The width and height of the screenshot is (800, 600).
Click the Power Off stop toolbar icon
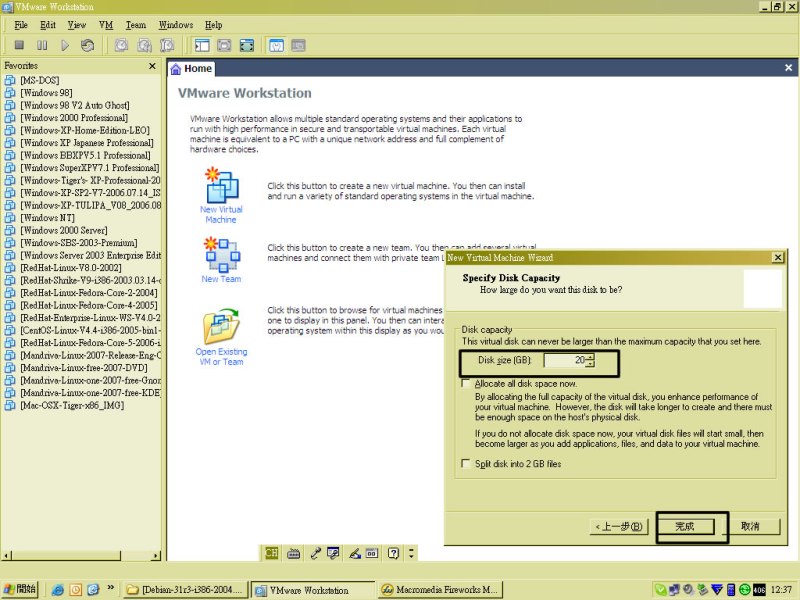coord(19,45)
